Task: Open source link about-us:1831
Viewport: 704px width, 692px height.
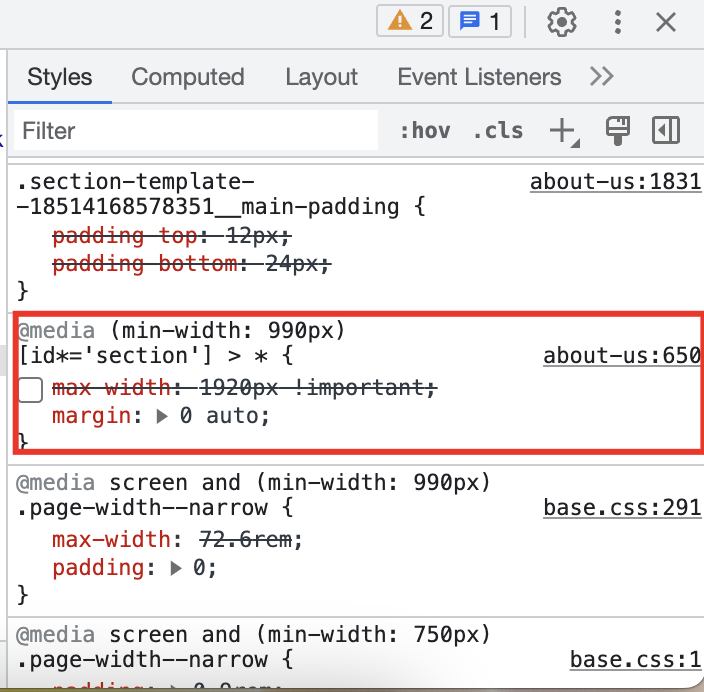Action: tap(615, 182)
